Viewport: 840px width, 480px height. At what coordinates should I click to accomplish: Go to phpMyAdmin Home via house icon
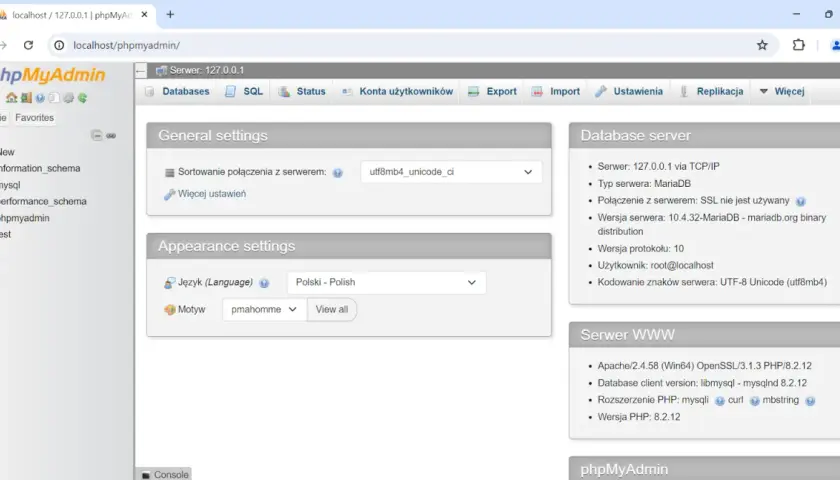11,98
